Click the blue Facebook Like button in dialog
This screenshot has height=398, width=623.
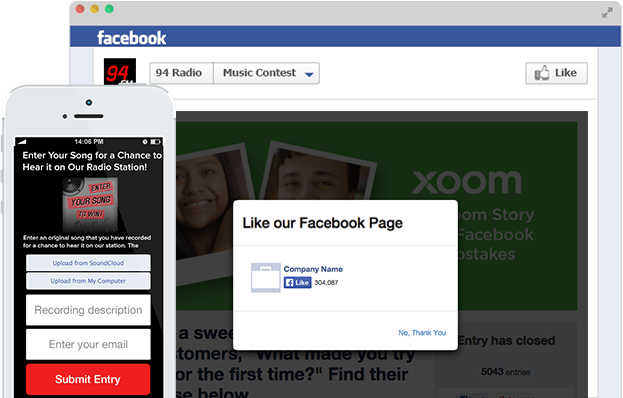tap(298, 282)
